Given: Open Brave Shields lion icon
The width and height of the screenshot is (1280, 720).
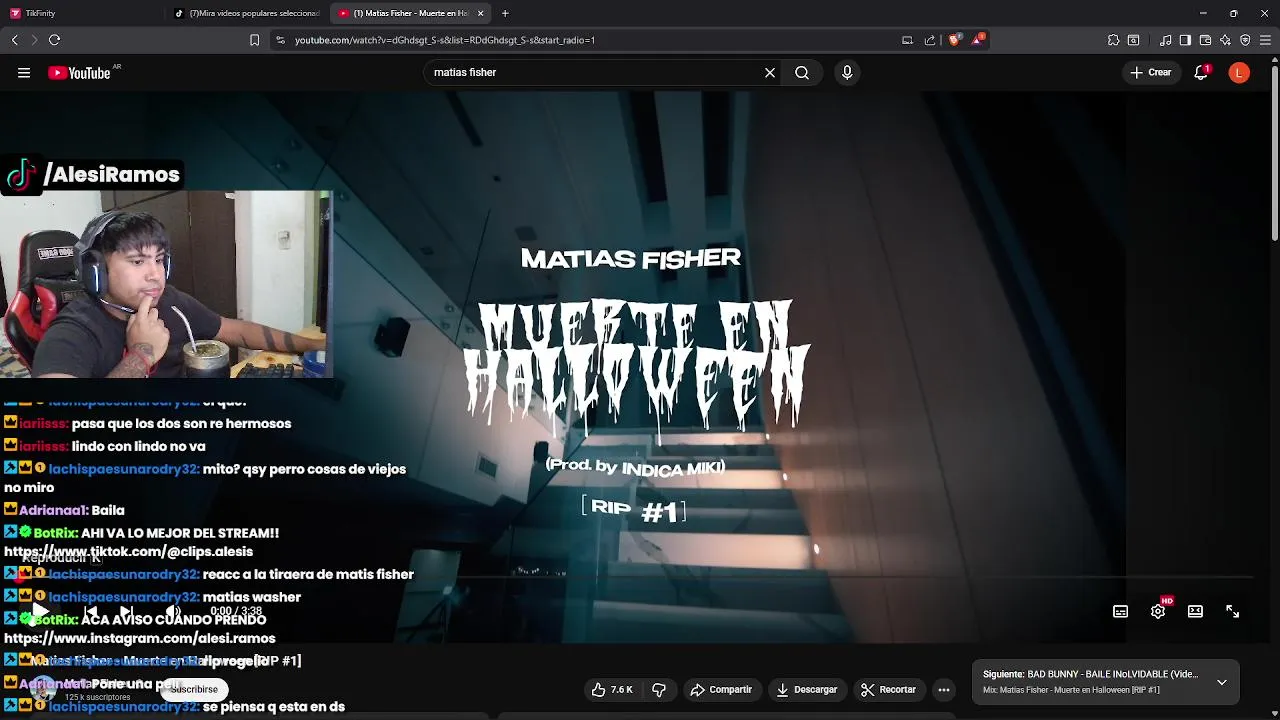Looking at the screenshot, I should click(x=954, y=40).
